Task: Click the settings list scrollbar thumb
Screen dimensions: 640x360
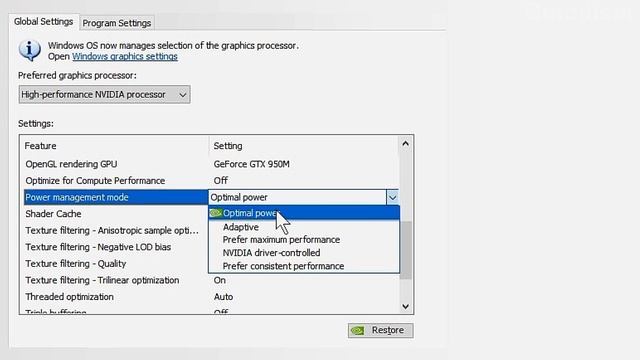Action: coord(405,250)
